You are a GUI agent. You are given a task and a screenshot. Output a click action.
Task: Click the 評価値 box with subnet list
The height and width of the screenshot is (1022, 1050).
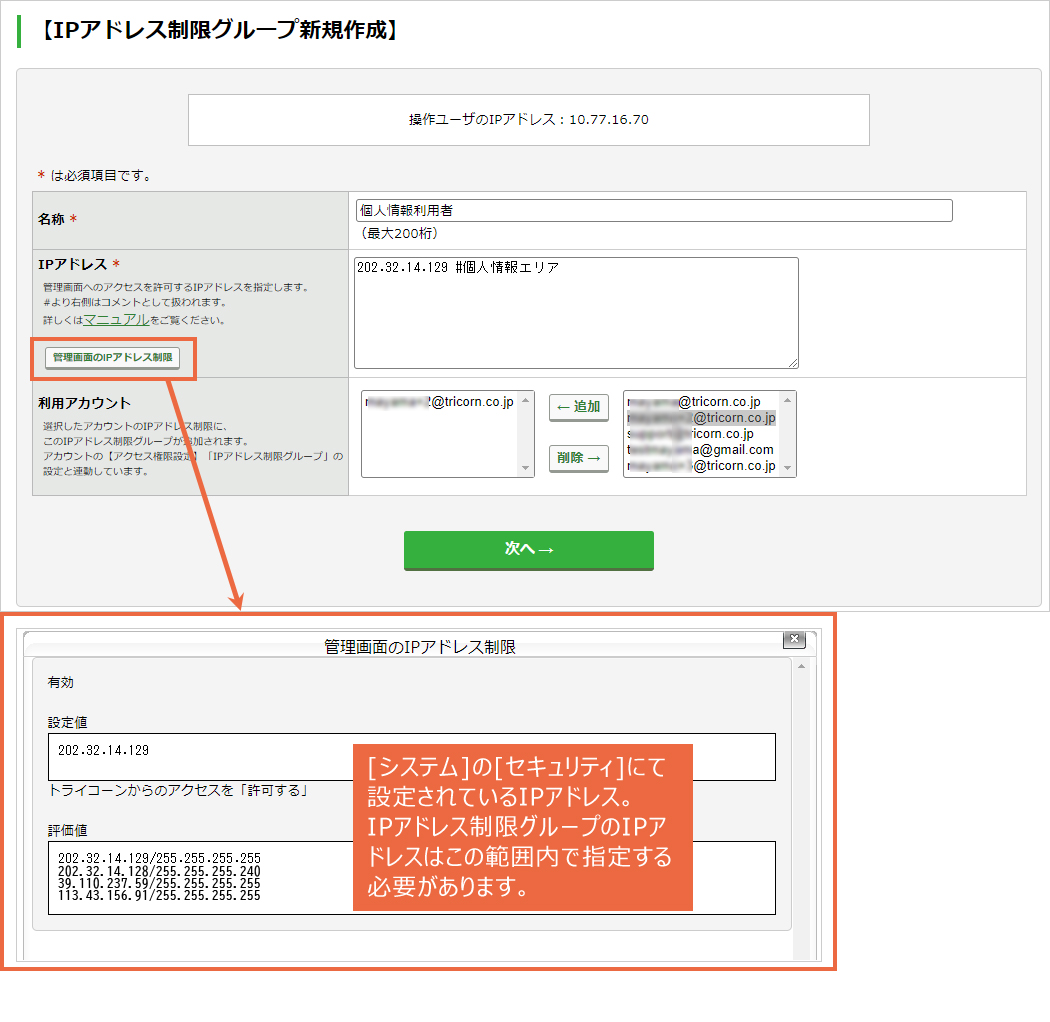412,878
